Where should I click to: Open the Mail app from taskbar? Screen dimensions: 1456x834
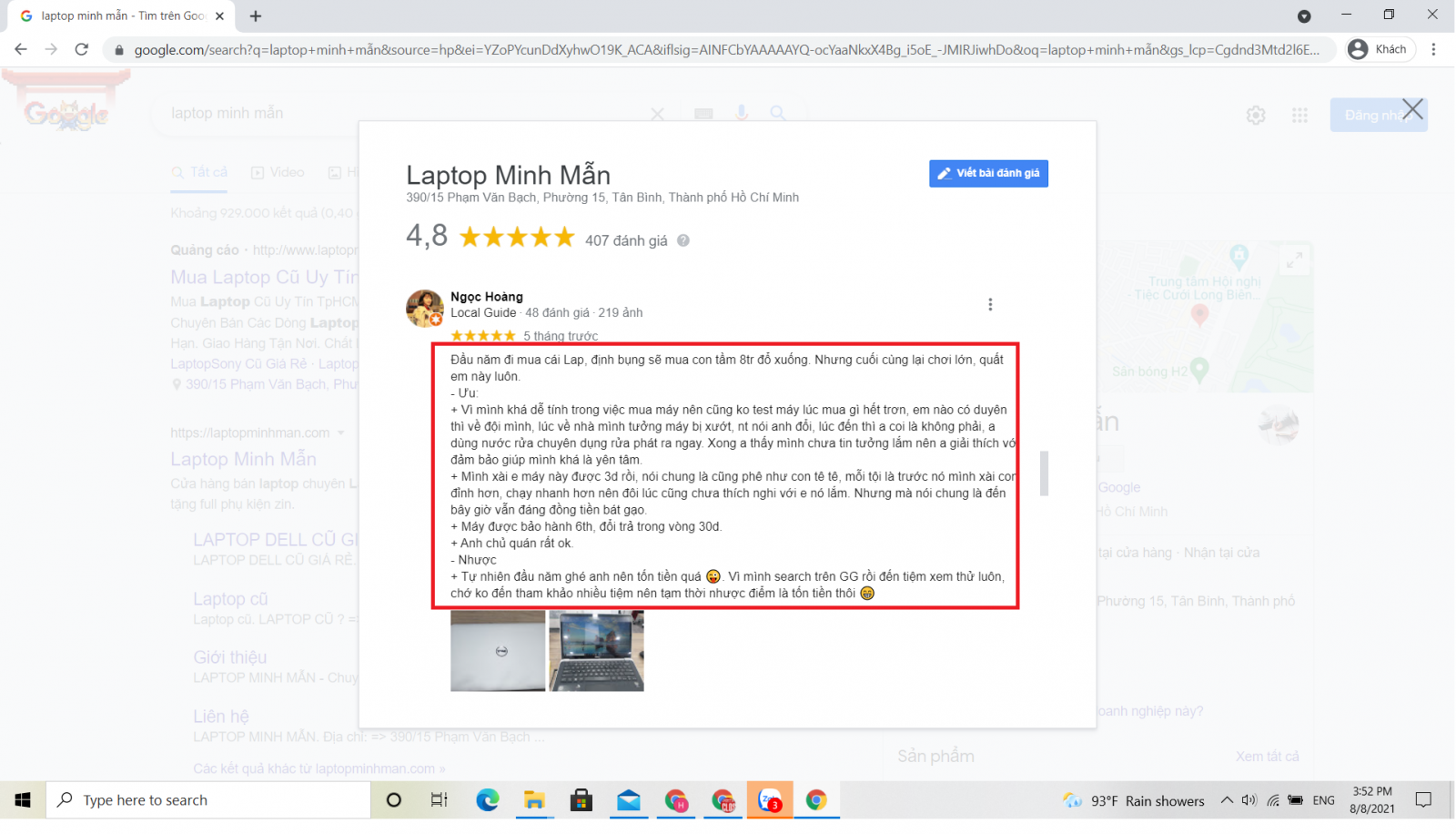[x=629, y=799]
